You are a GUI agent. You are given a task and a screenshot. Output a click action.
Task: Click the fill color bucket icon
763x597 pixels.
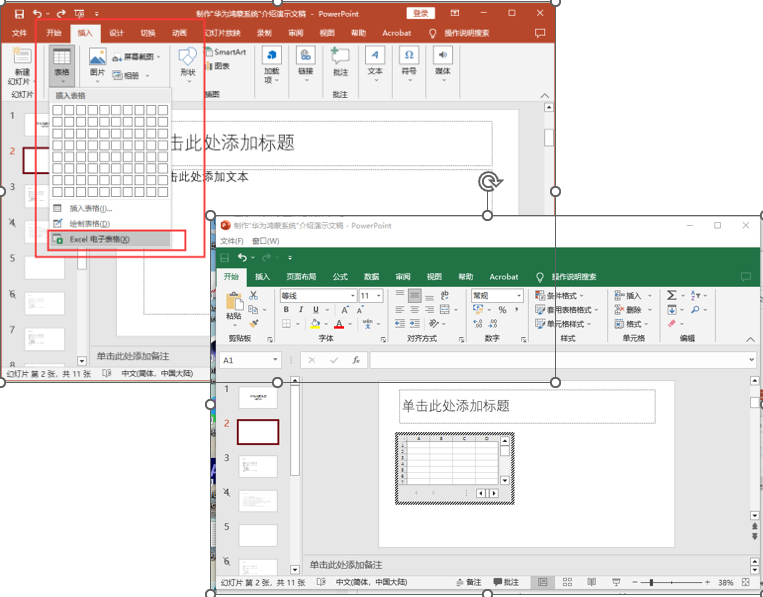[x=316, y=324]
